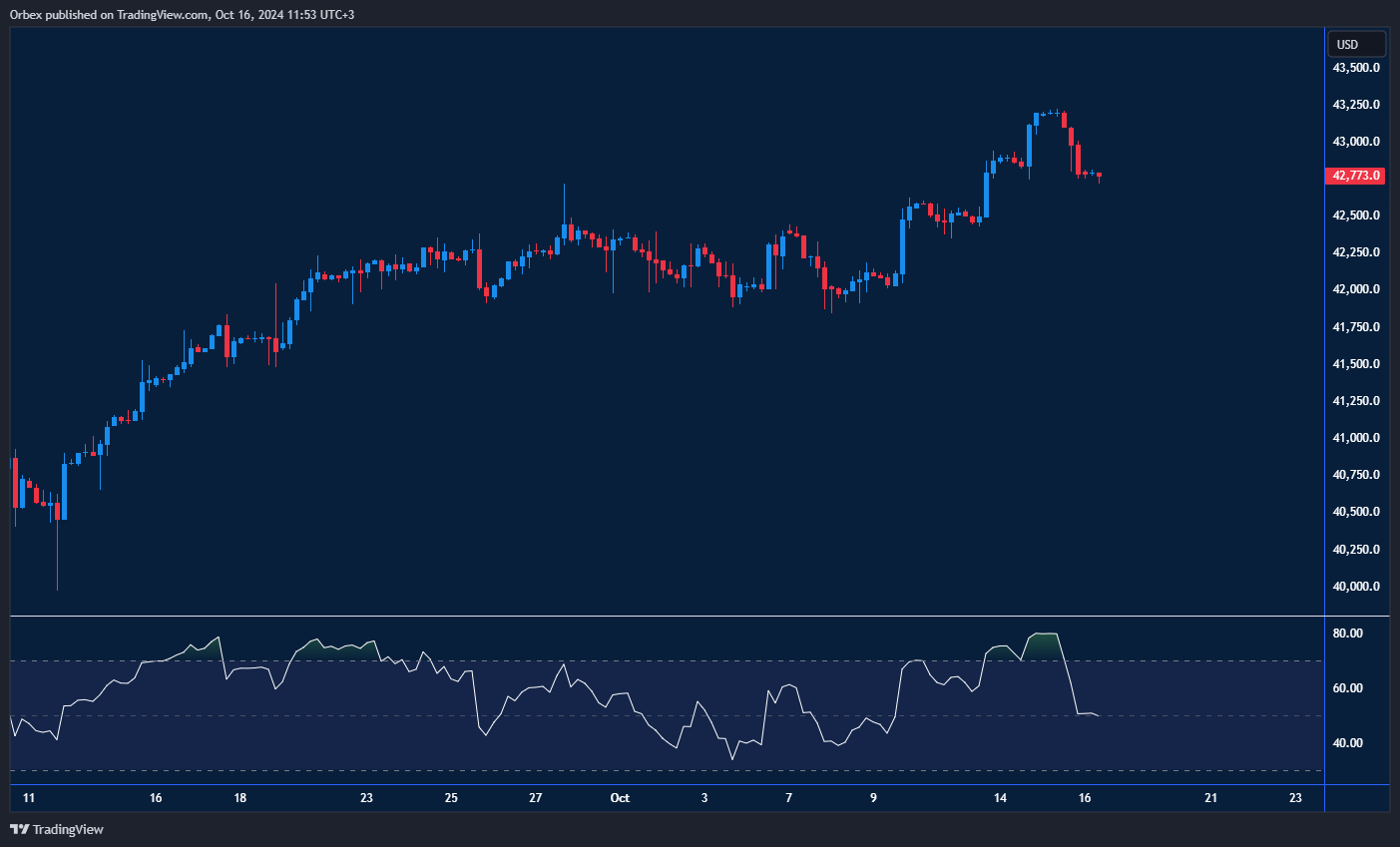Image resolution: width=1400 pixels, height=847 pixels.
Task: Open the USD currency selector
Action: 1355,44
